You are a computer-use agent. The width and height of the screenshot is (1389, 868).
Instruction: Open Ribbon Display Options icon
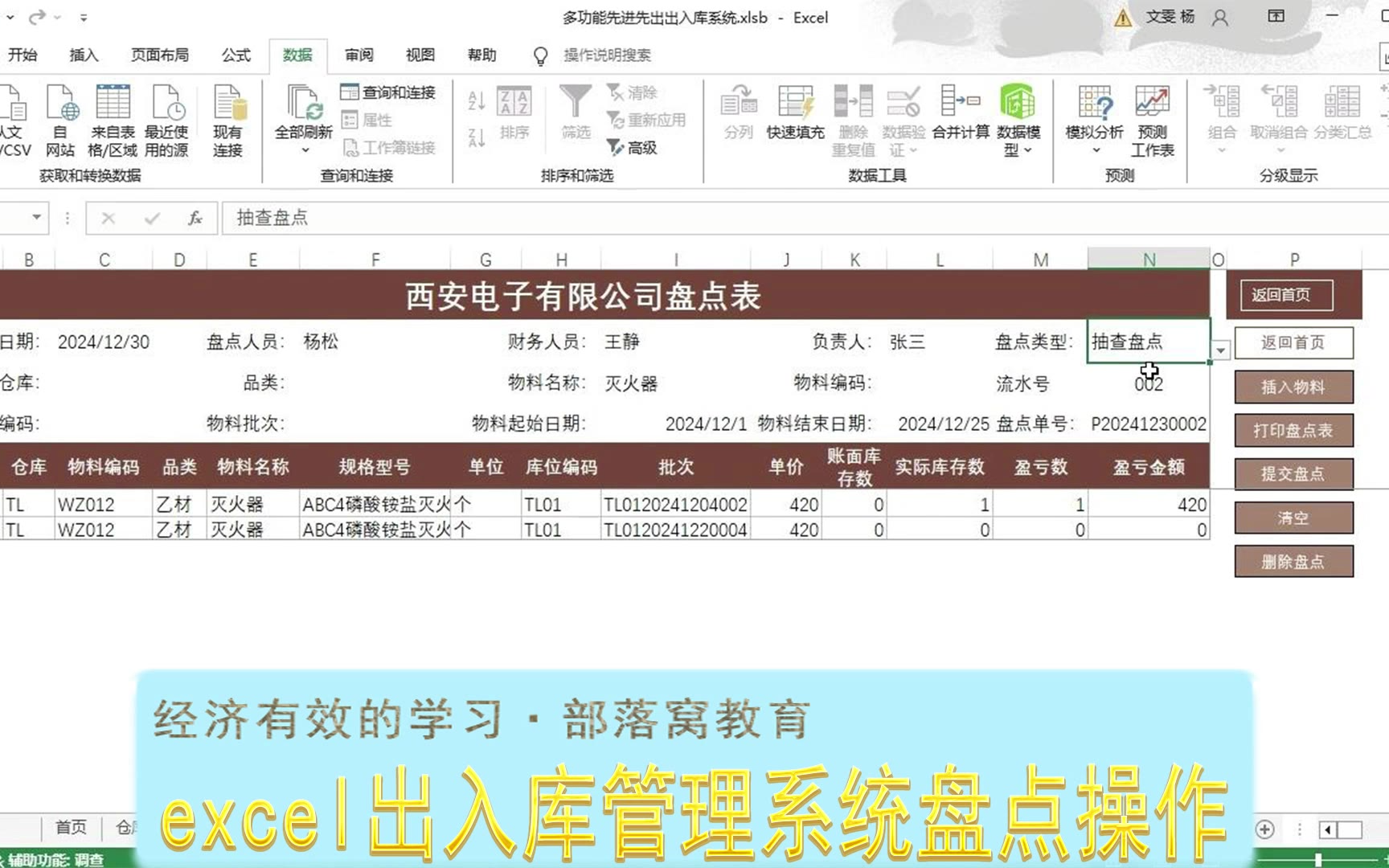click(1276, 16)
